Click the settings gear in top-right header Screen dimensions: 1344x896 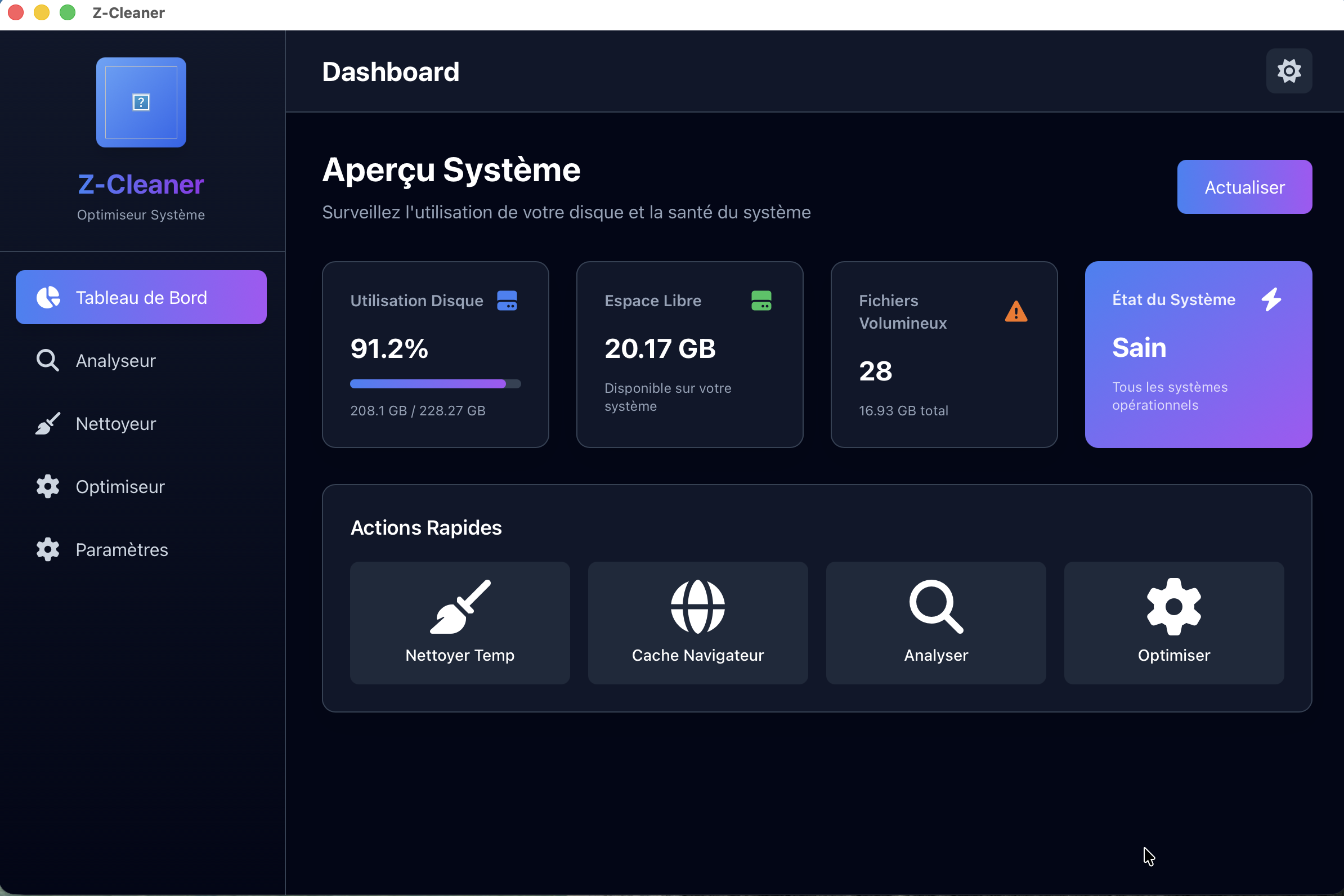tap(1289, 71)
